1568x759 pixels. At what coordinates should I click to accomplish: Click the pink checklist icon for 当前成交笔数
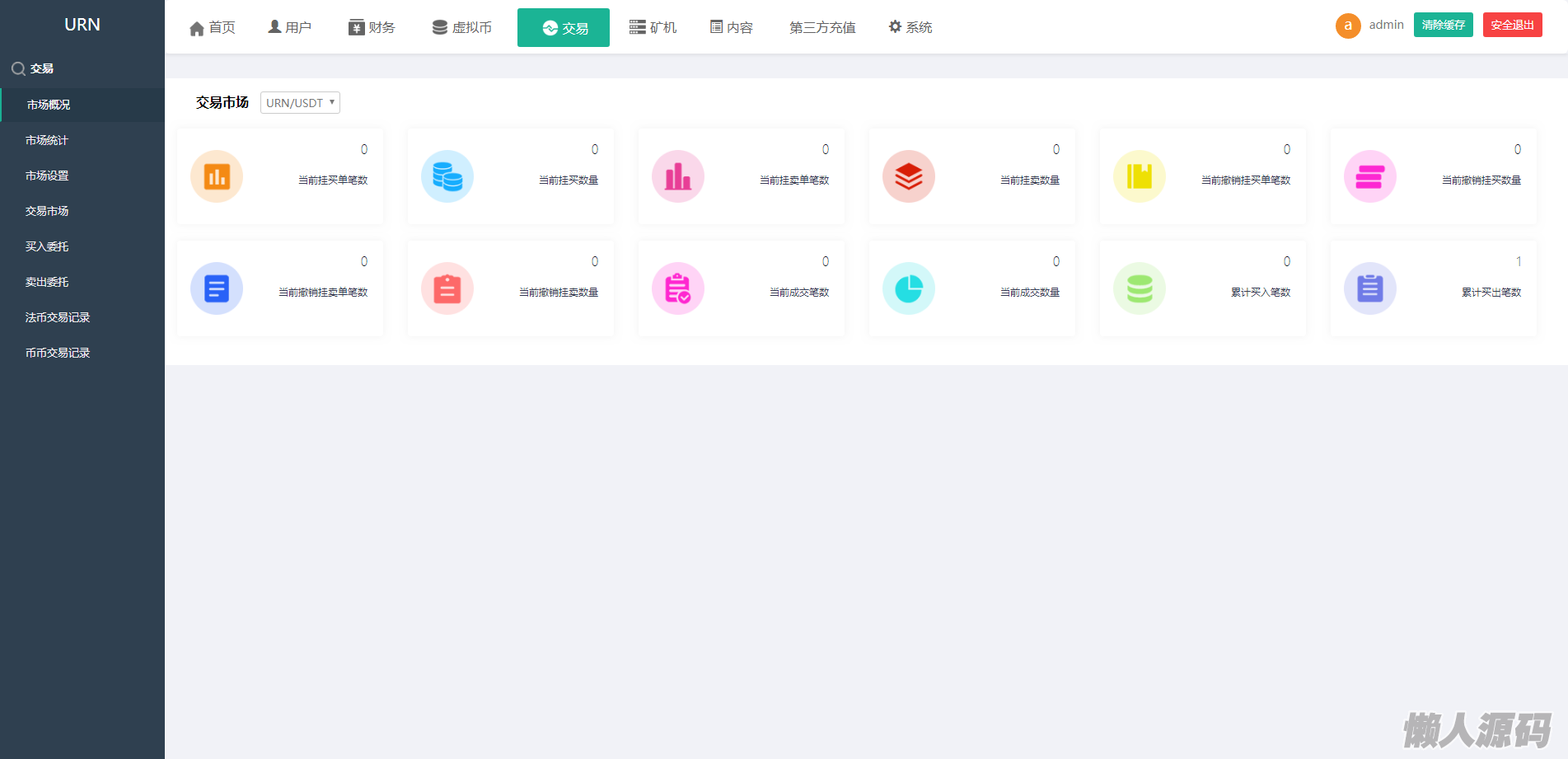[678, 288]
